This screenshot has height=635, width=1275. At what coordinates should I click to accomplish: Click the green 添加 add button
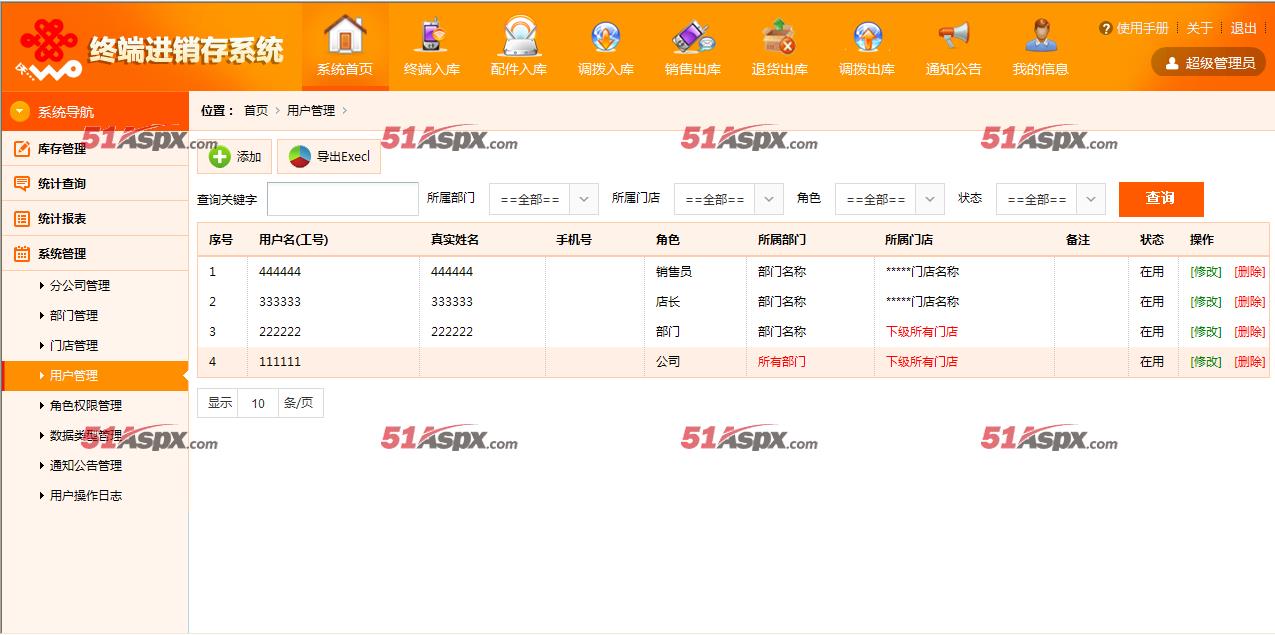(x=235, y=157)
